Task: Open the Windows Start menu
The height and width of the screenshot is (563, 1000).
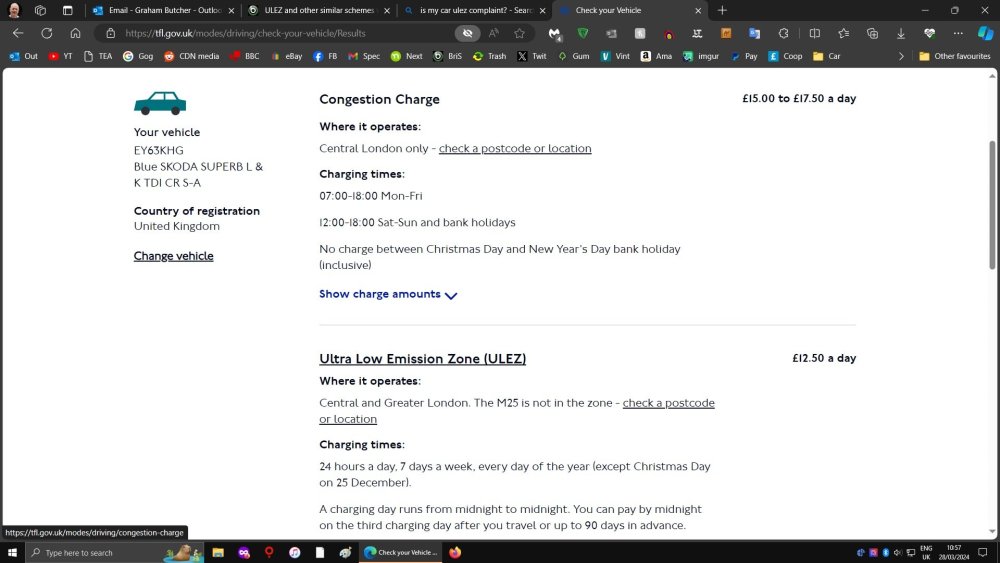Action: (12, 552)
